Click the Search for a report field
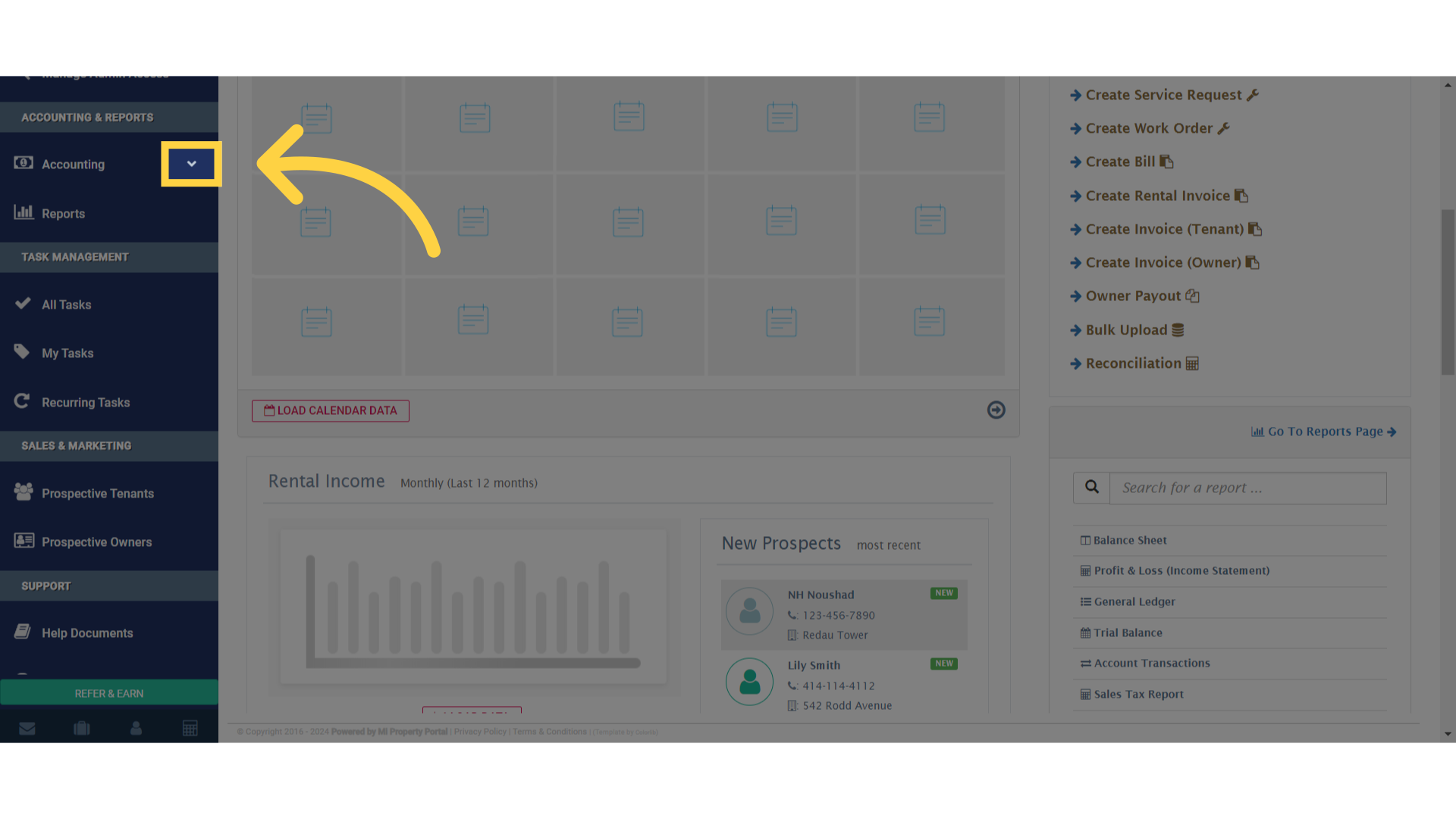Image resolution: width=1456 pixels, height=819 pixels. click(x=1247, y=488)
